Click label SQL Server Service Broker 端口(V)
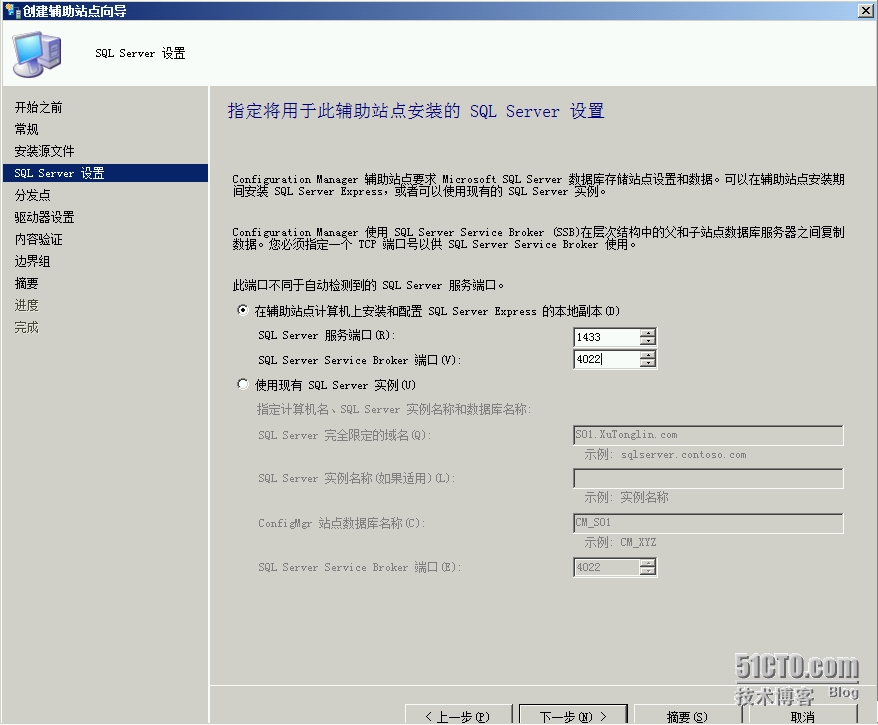The height and width of the screenshot is (725, 878). coord(359,360)
